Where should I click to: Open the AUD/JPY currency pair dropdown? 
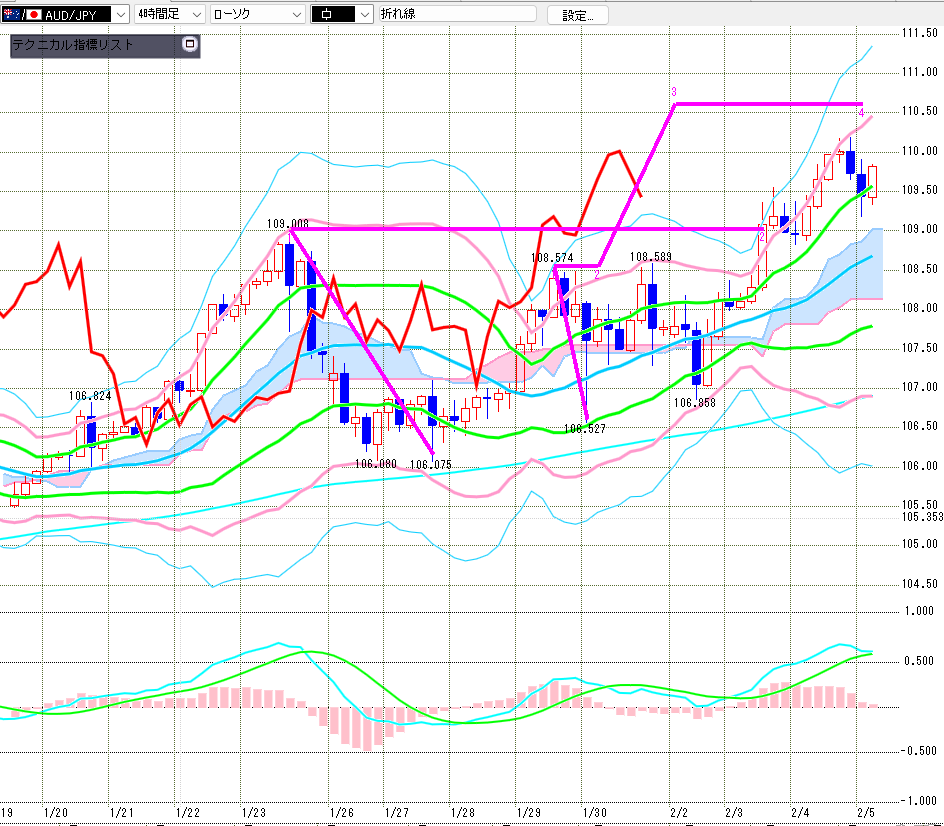[x=118, y=14]
